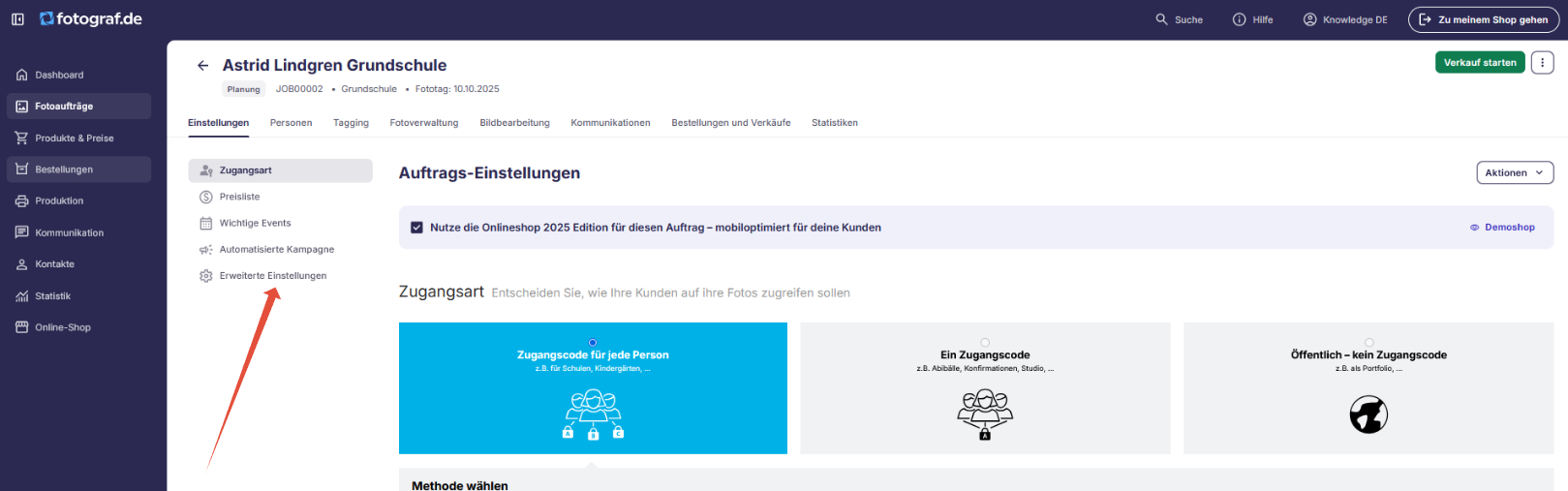Click the Fototag: 10.10.2025 text
Screen dimensions: 1568x491
click(x=457, y=89)
